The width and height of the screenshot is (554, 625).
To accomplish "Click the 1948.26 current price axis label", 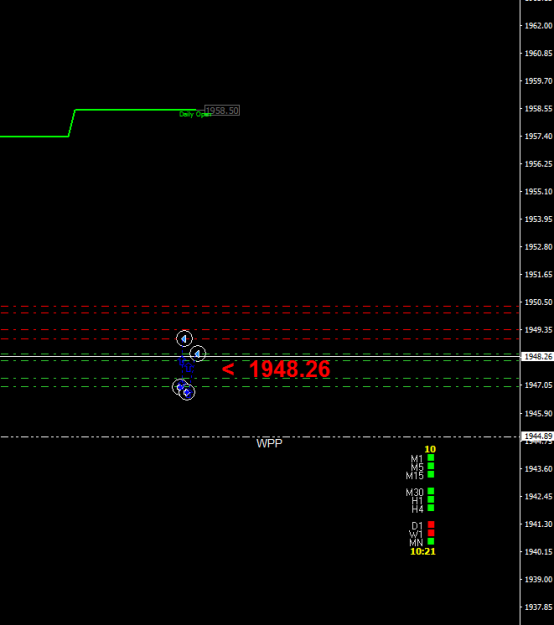I will (538, 356).
